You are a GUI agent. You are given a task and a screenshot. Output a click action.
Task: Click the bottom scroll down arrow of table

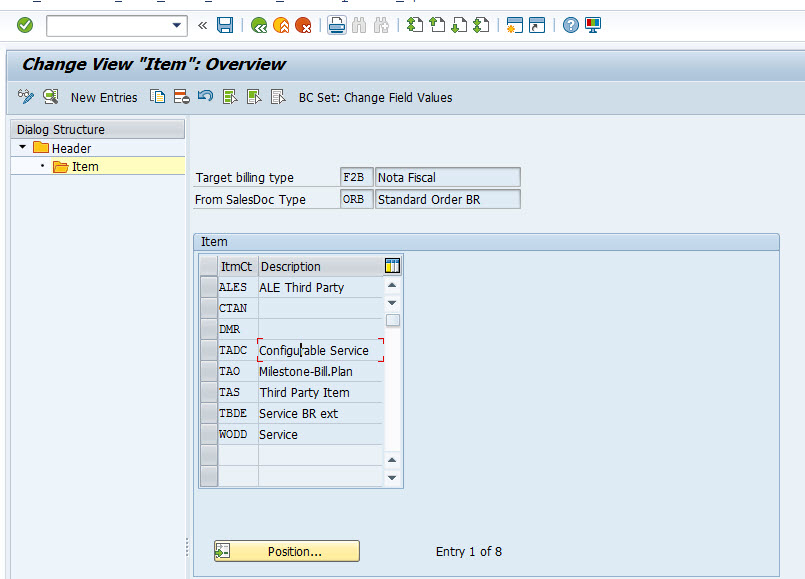click(392, 478)
